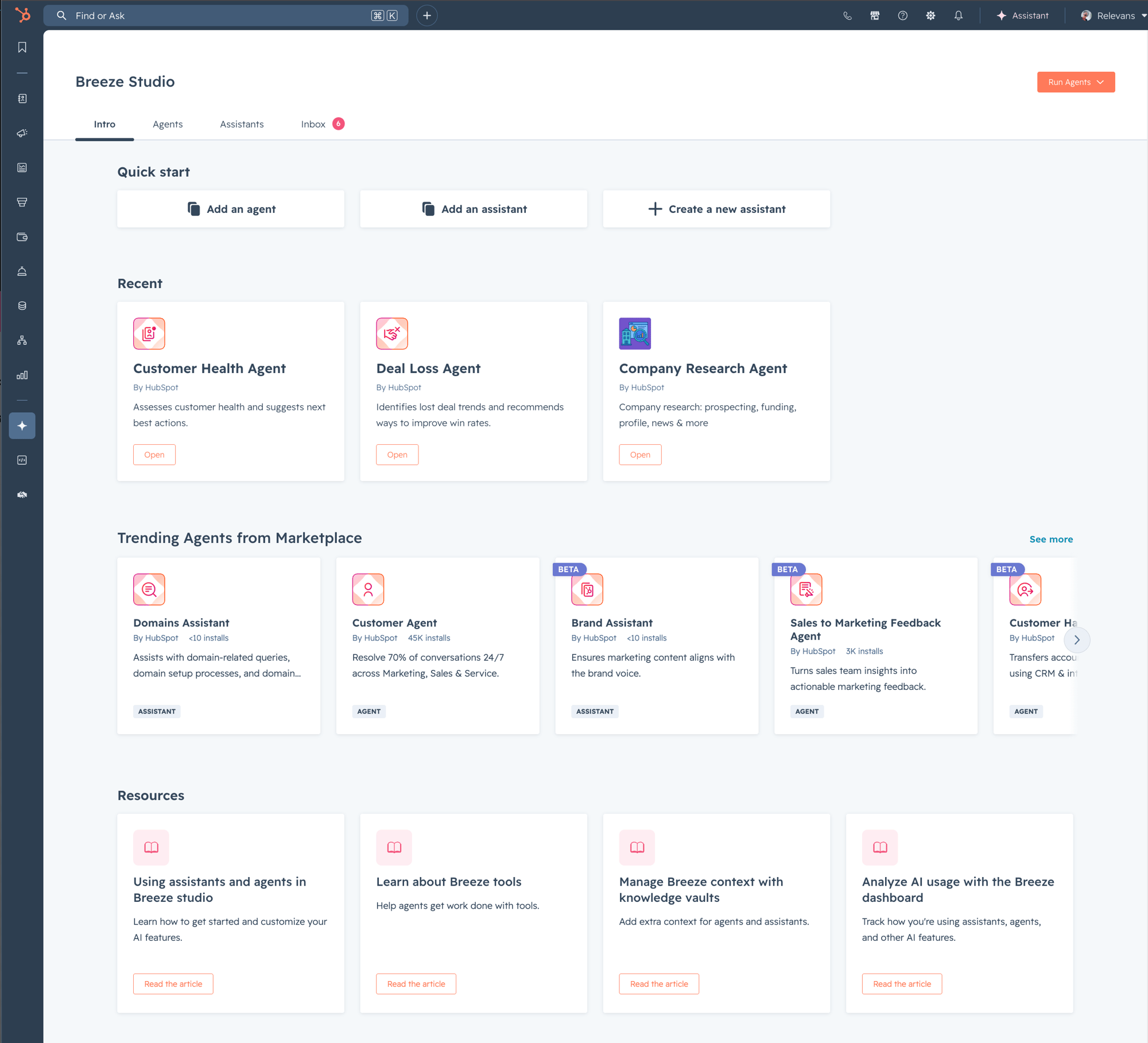Click the Add an assistant quick start button
This screenshot has width=1148, height=1043.
point(474,209)
